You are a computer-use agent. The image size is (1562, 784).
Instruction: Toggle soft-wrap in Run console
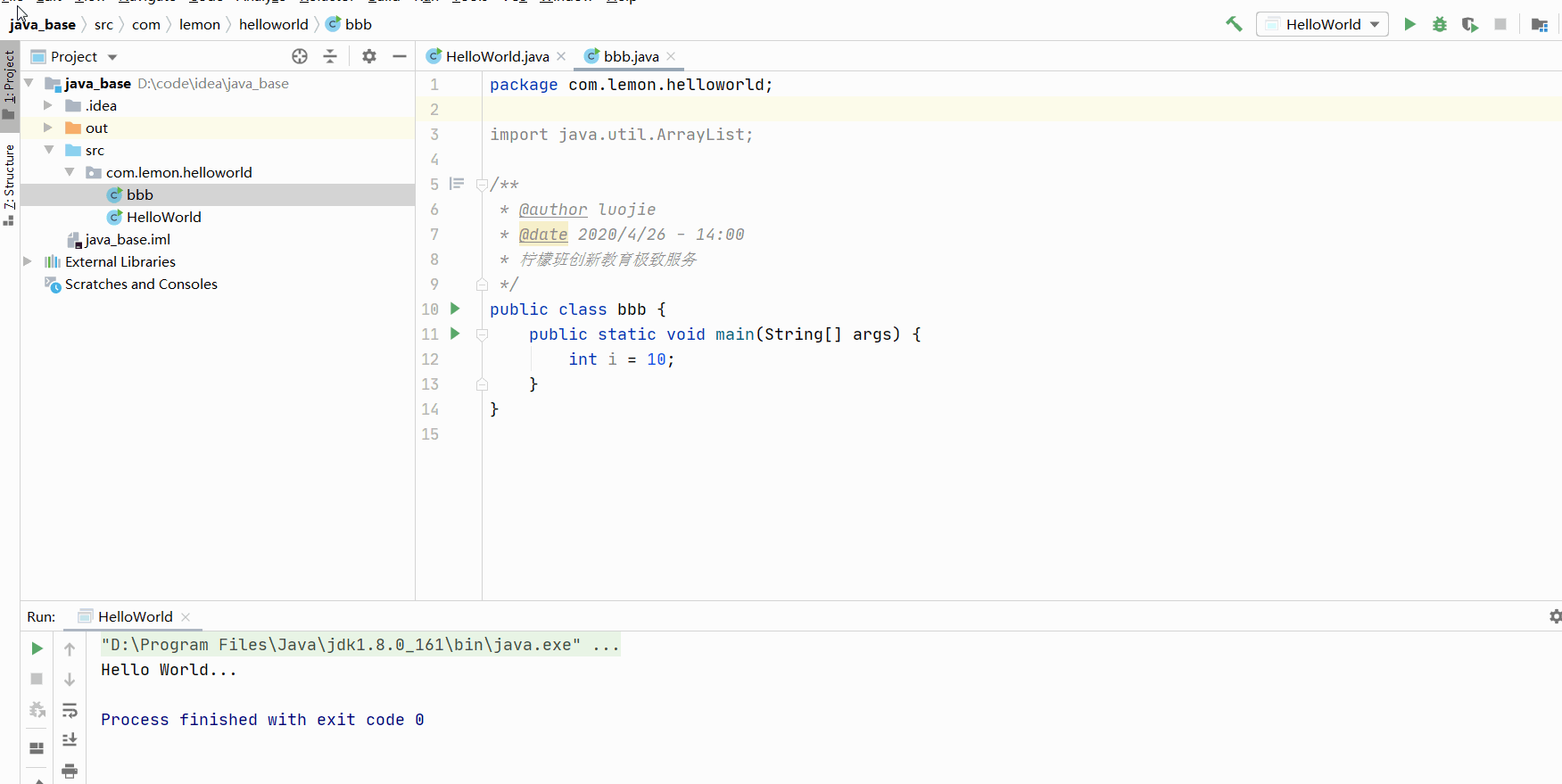point(70,710)
